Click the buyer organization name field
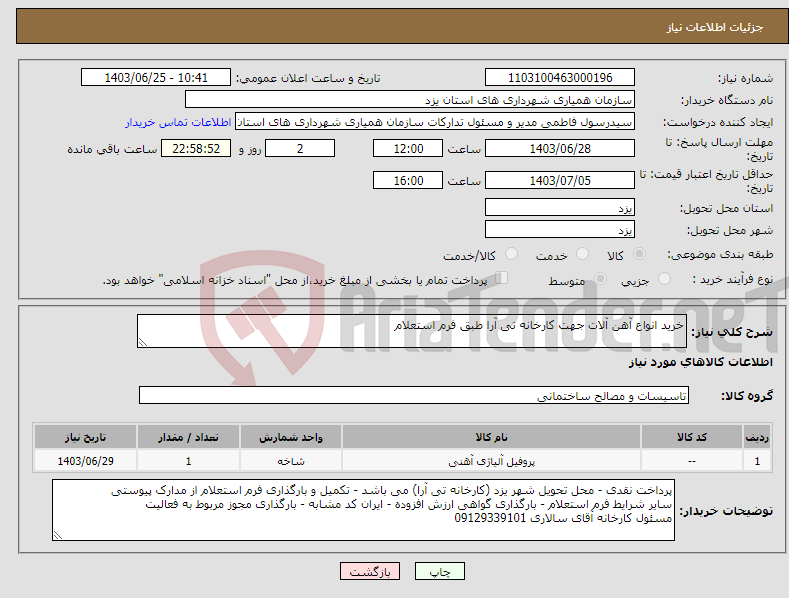This screenshot has height=598, width=789. pos(410,99)
